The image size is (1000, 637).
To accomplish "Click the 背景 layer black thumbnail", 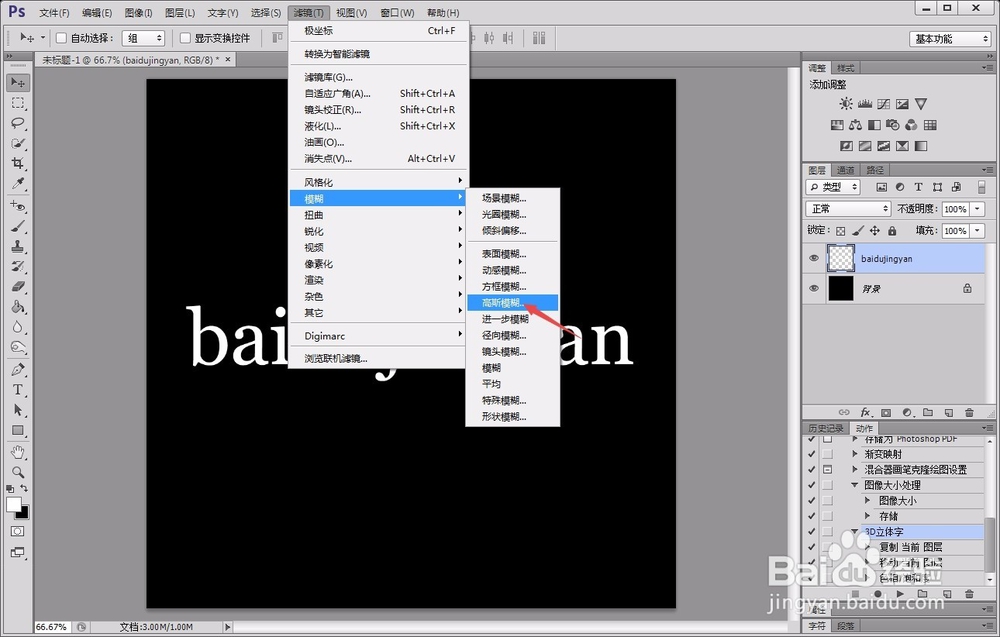I will (841, 288).
